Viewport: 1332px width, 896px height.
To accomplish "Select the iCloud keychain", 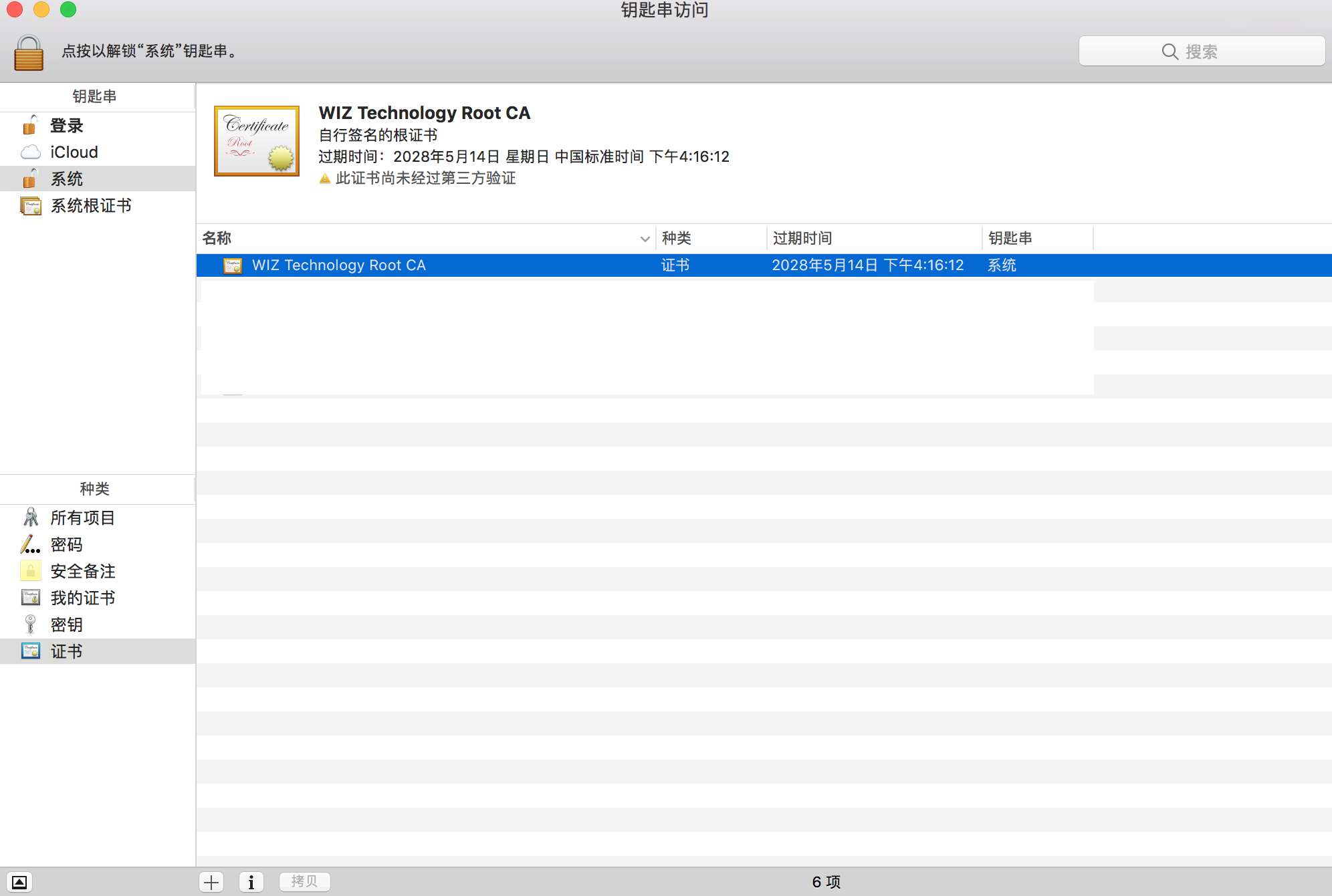I will click(74, 152).
